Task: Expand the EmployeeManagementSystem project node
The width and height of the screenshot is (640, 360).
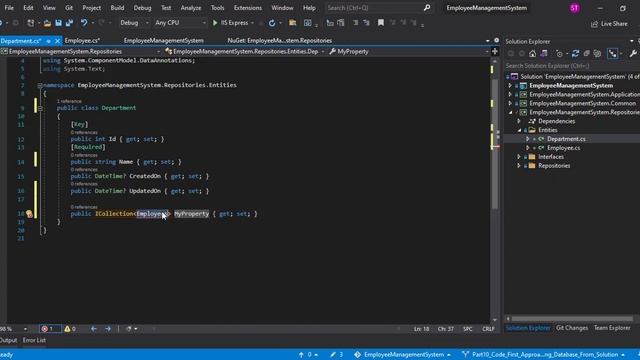Action: tap(510, 86)
